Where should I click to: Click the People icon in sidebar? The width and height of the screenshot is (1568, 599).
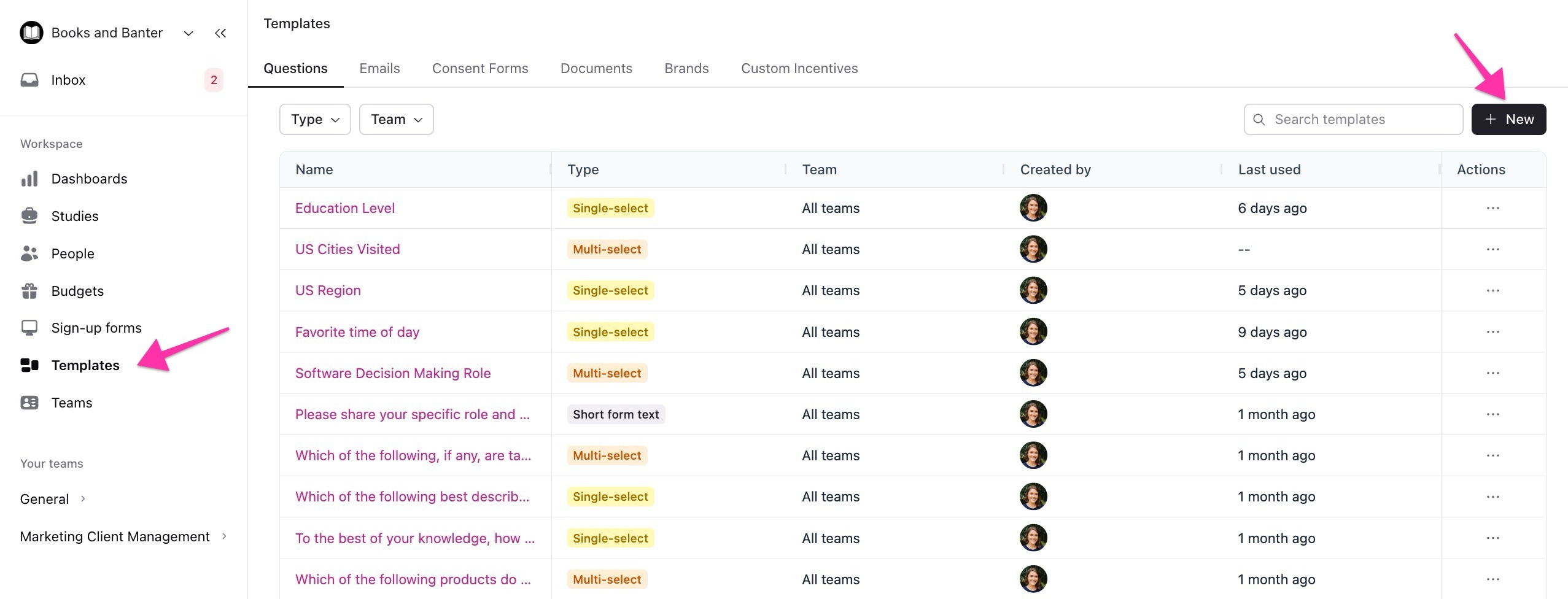(x=29, y=253)
